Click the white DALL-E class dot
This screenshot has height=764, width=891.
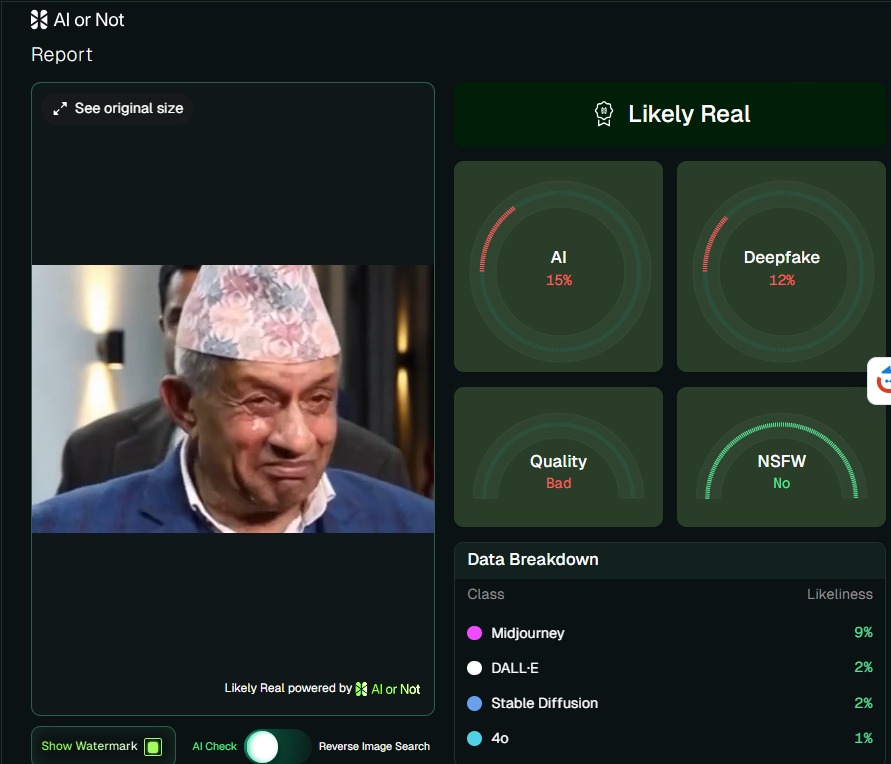tap(474, 668)
